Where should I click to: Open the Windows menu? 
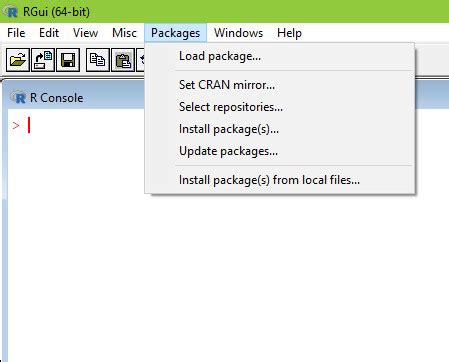tap(238, 33)
